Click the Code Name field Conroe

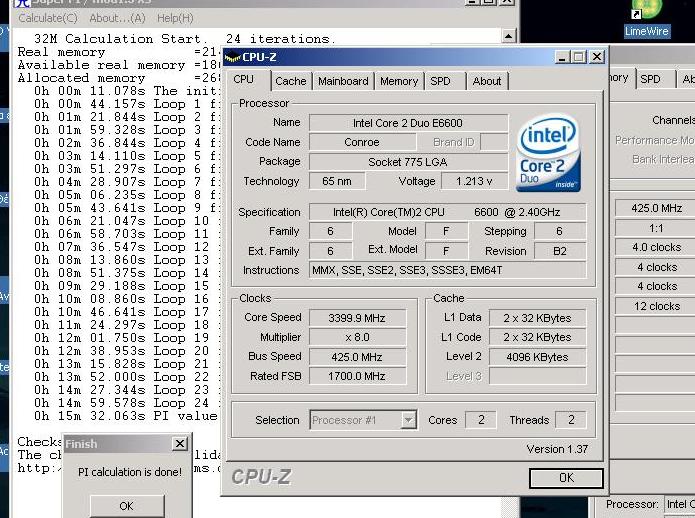[x=362, y=142]
